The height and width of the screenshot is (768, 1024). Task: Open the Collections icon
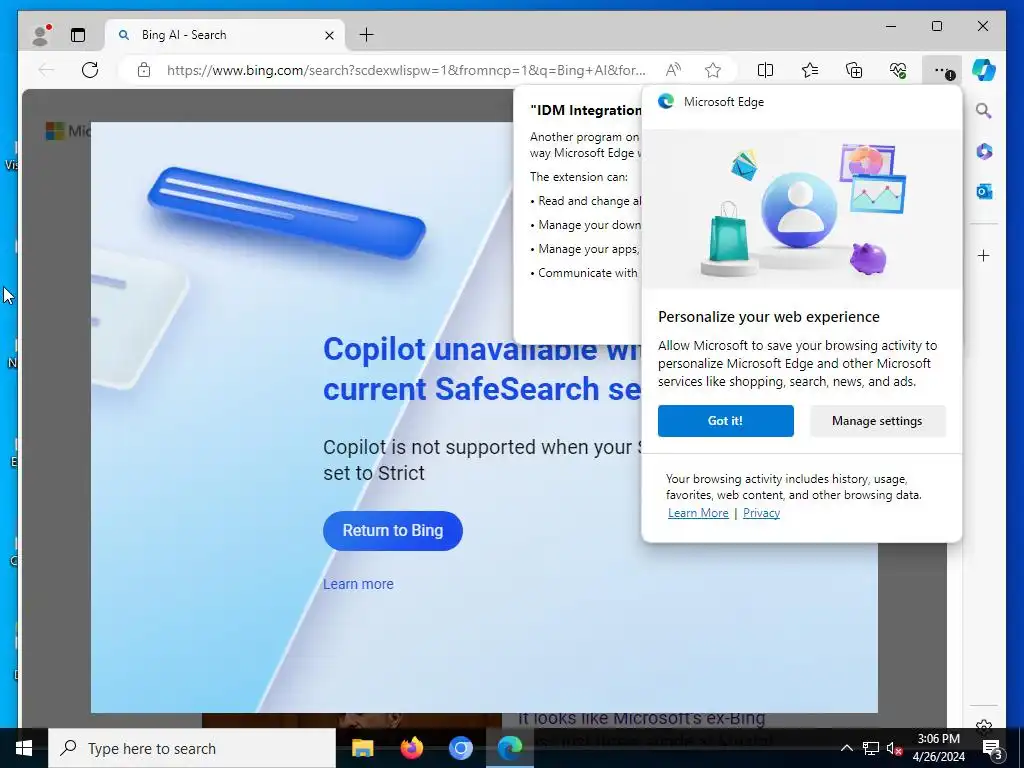pyautogui.click(x=854, y=70)
